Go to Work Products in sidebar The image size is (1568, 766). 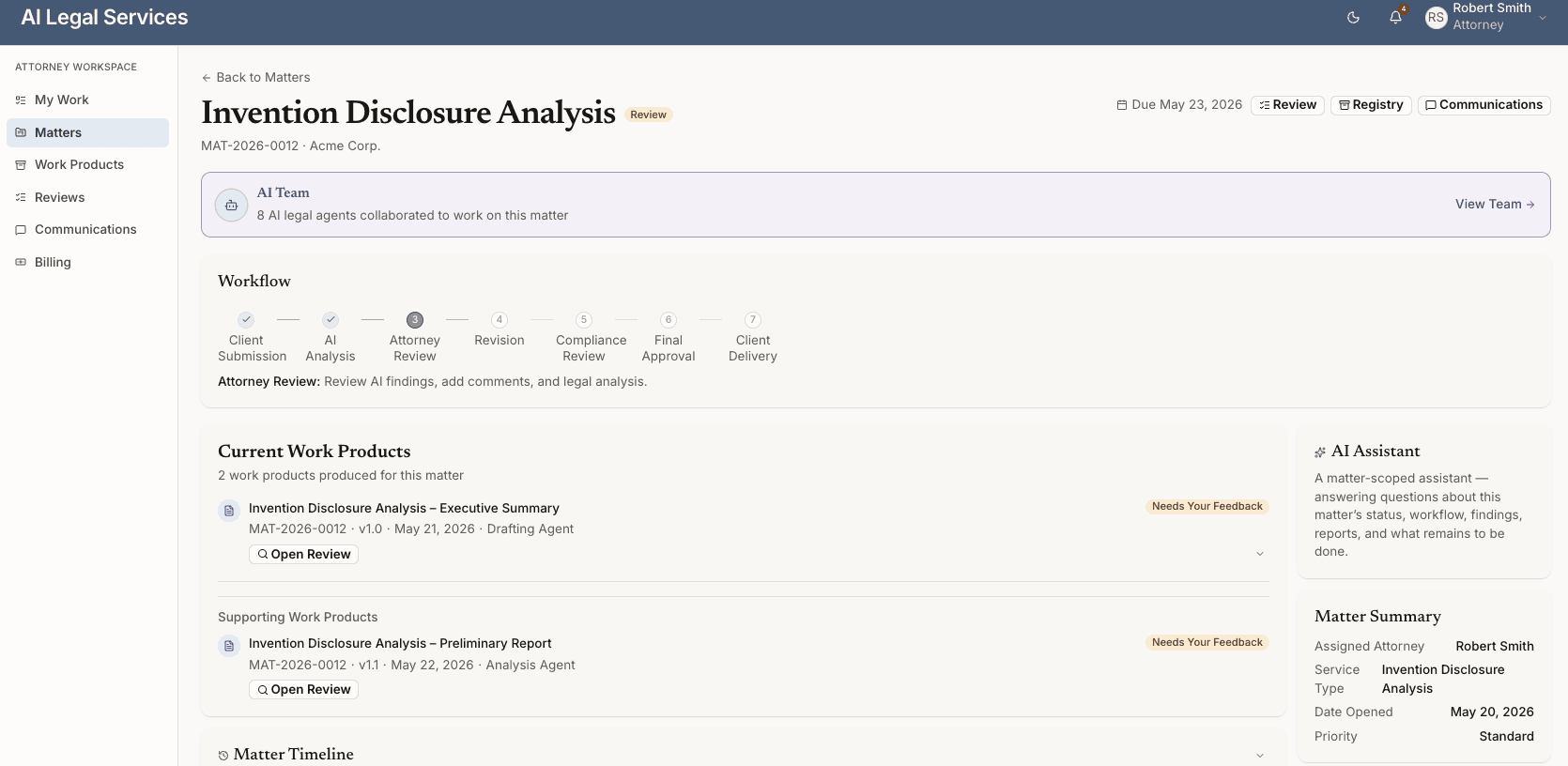coord(87,164)
